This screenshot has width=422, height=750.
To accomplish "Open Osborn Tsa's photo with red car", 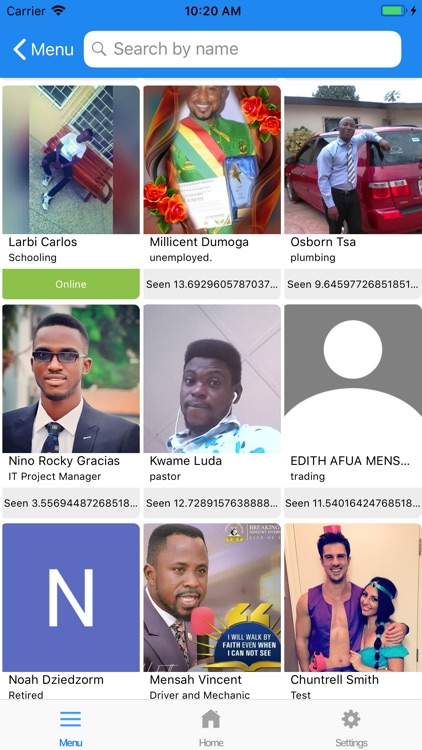I will 353,160.
